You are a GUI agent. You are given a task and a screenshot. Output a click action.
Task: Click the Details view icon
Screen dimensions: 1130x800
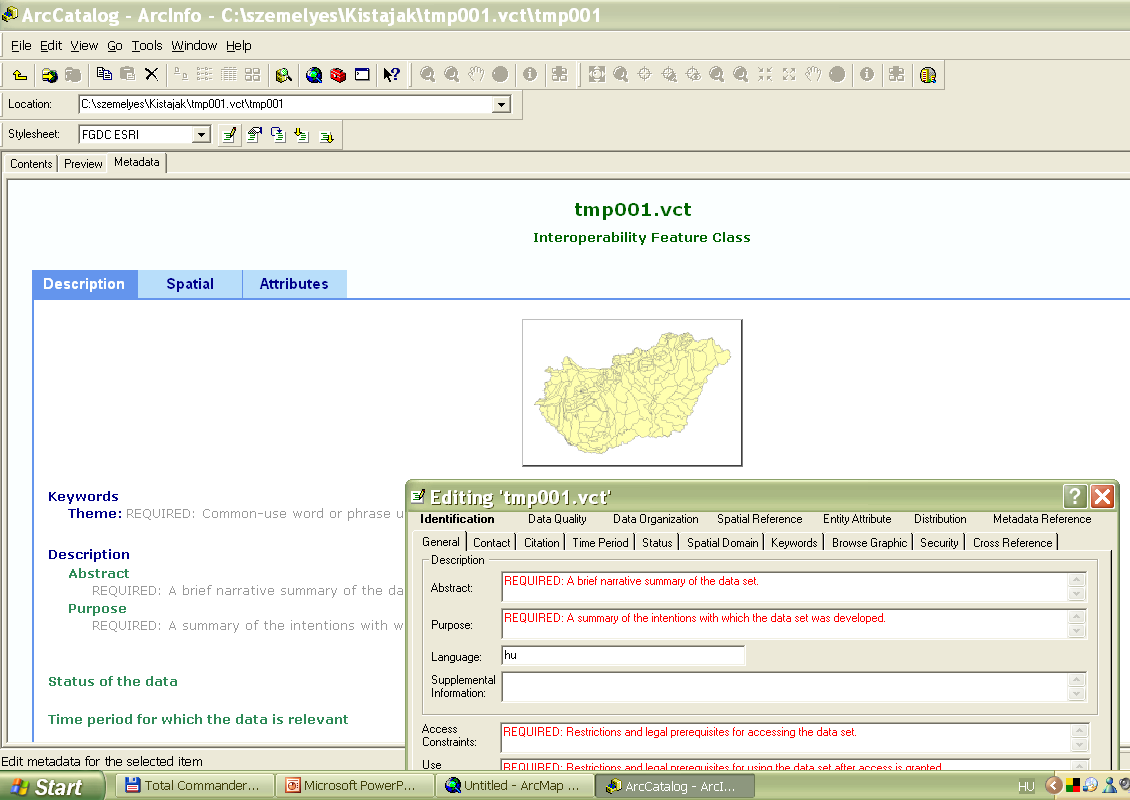click(228, 74)
